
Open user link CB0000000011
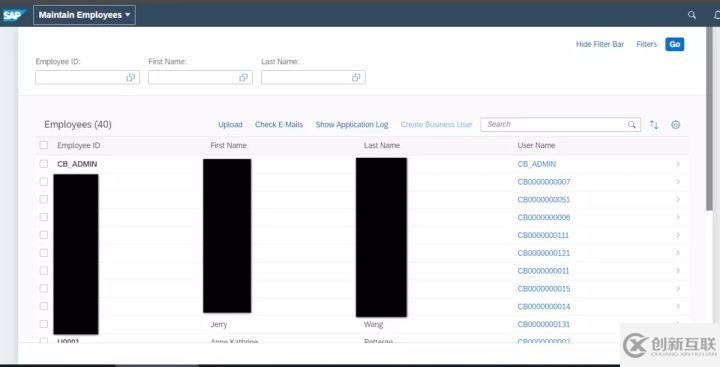point(543,271)
